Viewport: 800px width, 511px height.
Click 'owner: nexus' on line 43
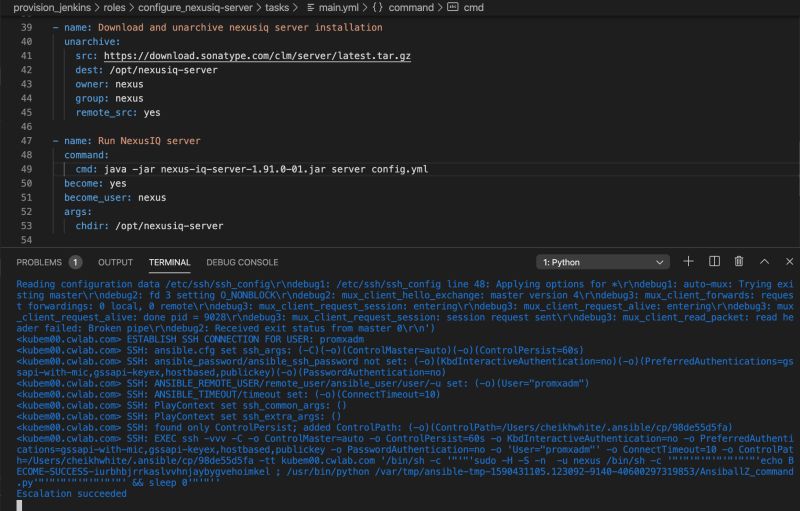[109, 84]
